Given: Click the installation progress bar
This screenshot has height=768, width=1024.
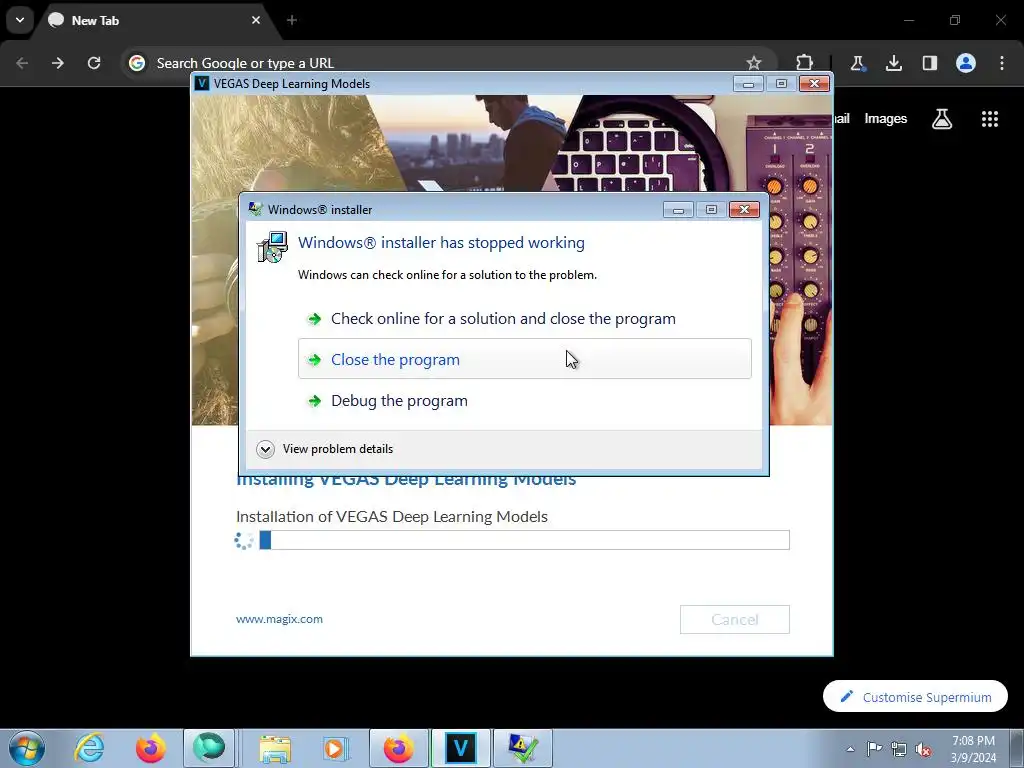Looking at the screenshot, I should click(524, 540).
